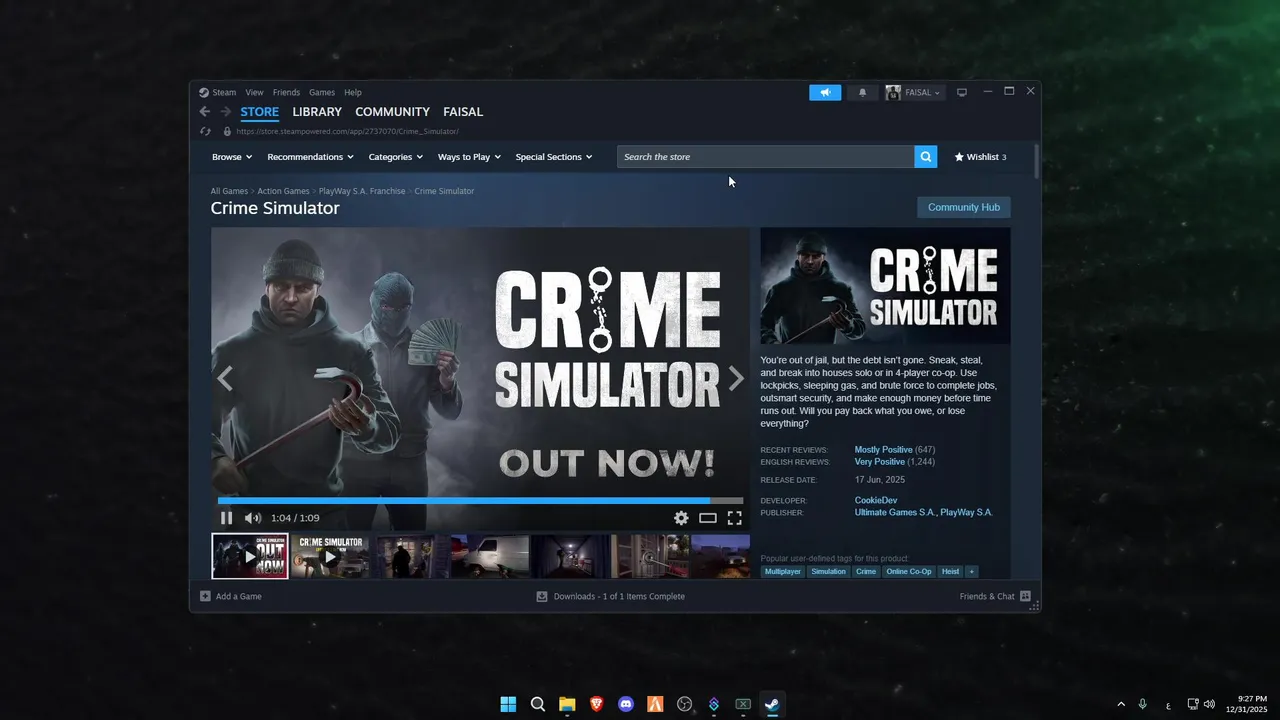Select the Heist tag
The height and width of the screenshot is (720, 1280).
click(950, 572)
